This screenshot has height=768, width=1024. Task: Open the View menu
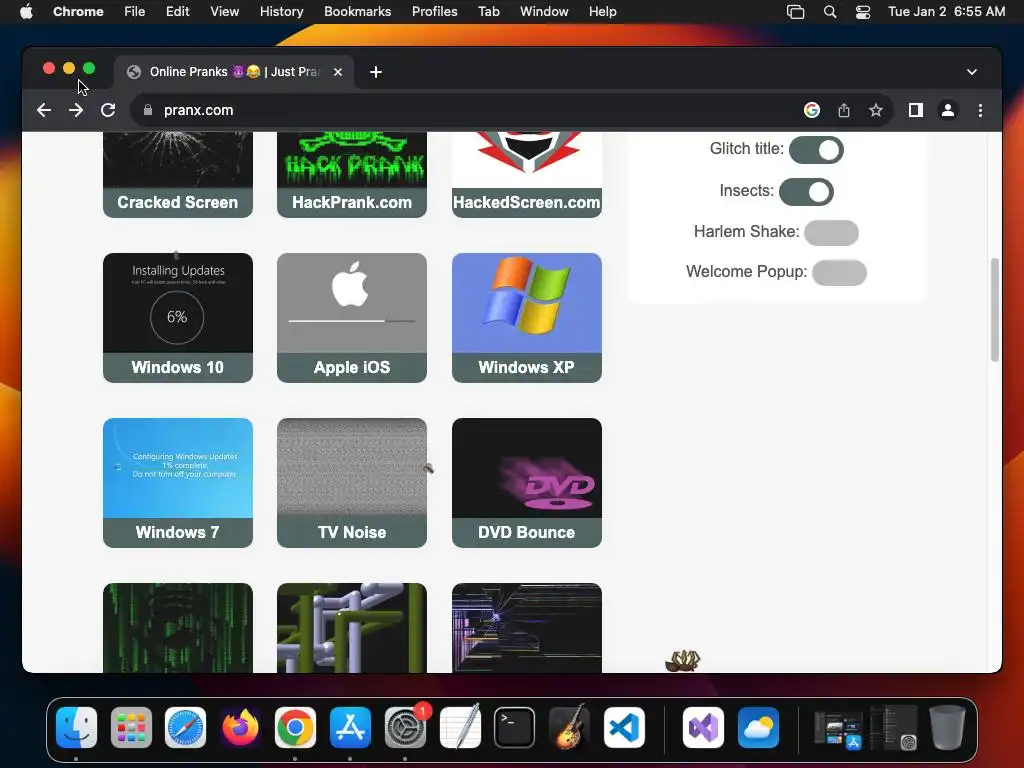click(x=224, y=12)
